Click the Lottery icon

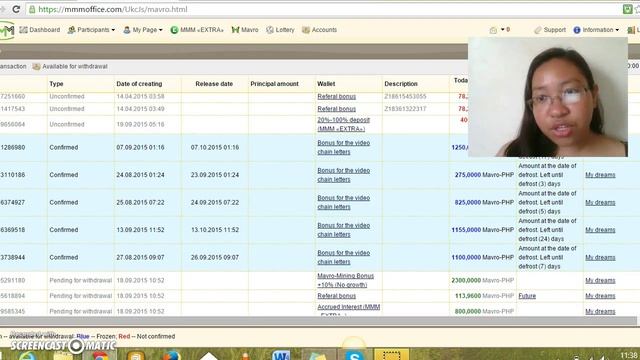point(270,30)
